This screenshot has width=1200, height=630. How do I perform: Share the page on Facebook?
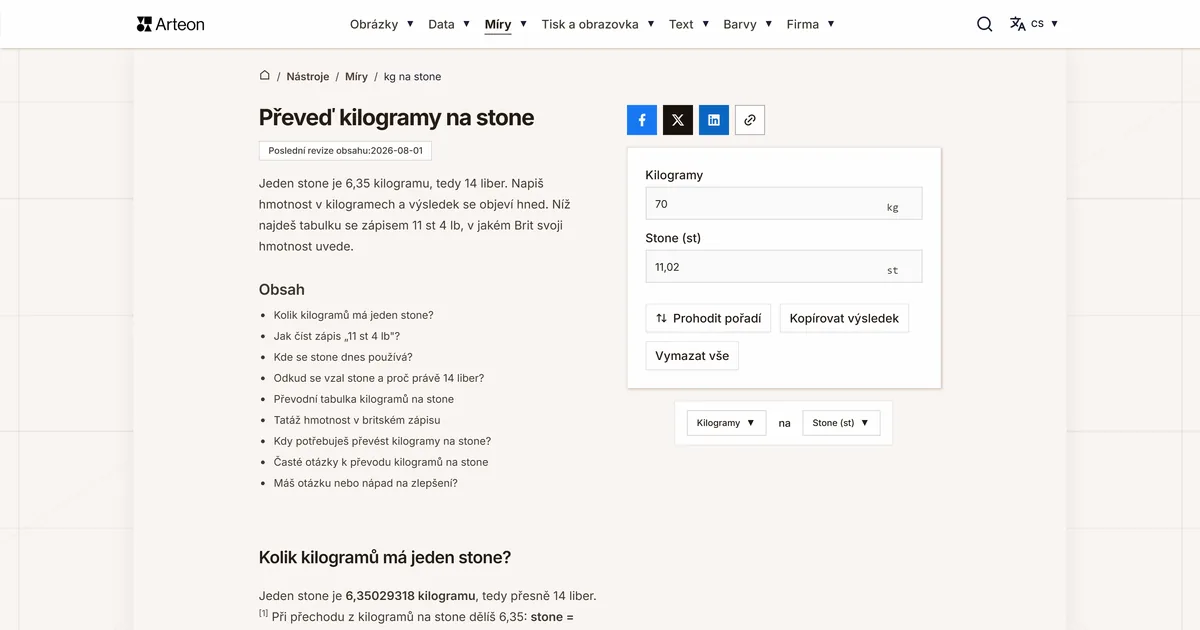[642, 120]
